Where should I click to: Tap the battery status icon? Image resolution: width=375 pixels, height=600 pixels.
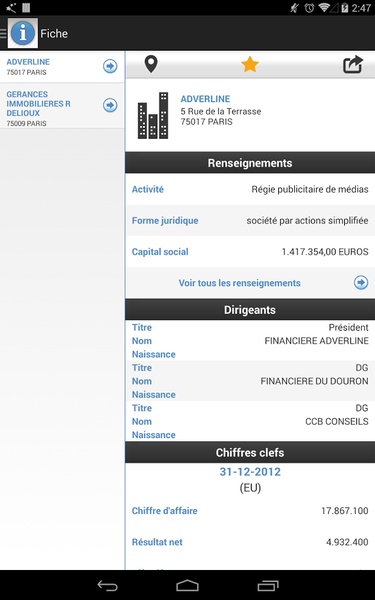(345, 8)
